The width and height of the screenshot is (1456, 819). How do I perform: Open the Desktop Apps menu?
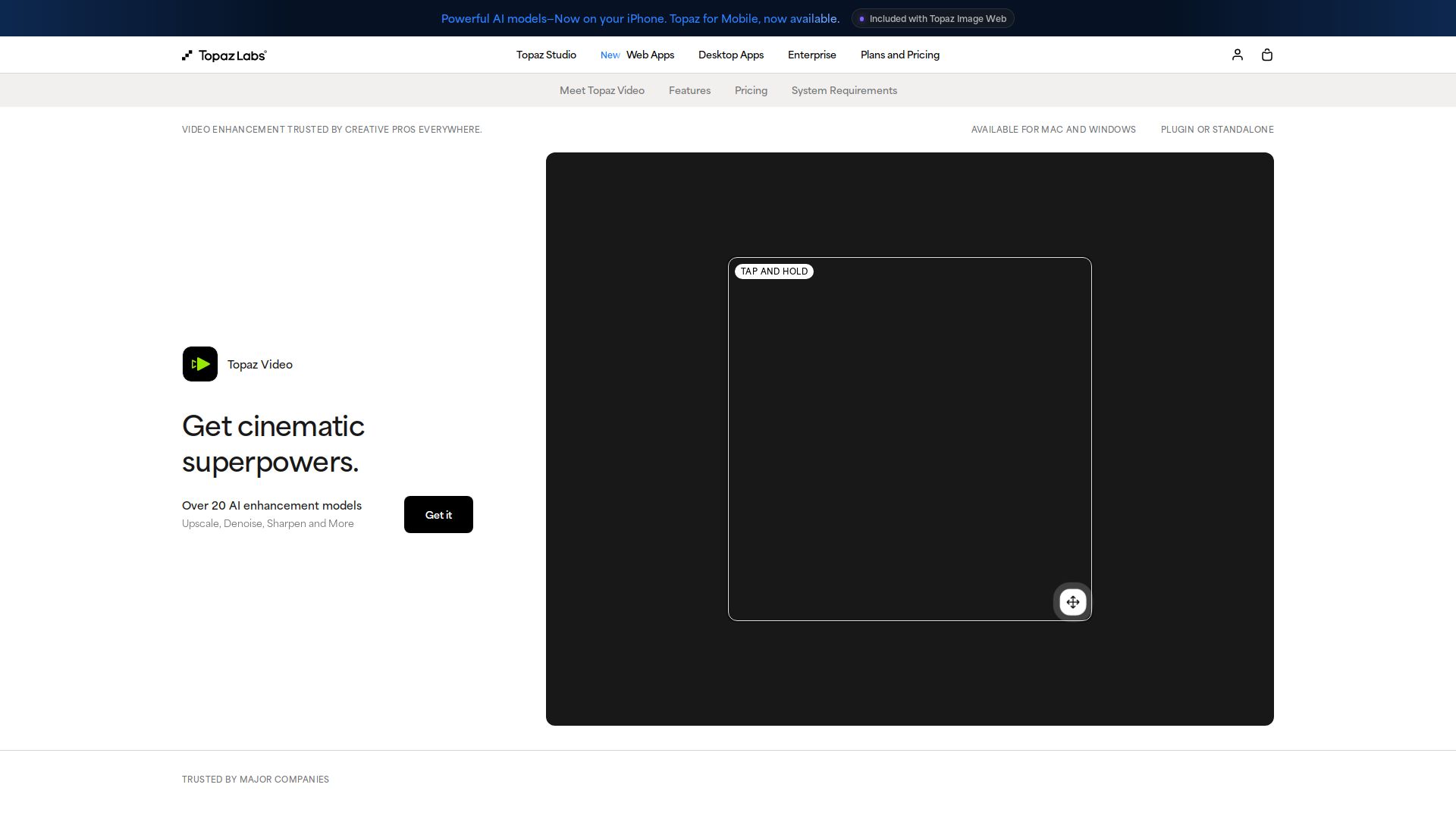[731, 55]
